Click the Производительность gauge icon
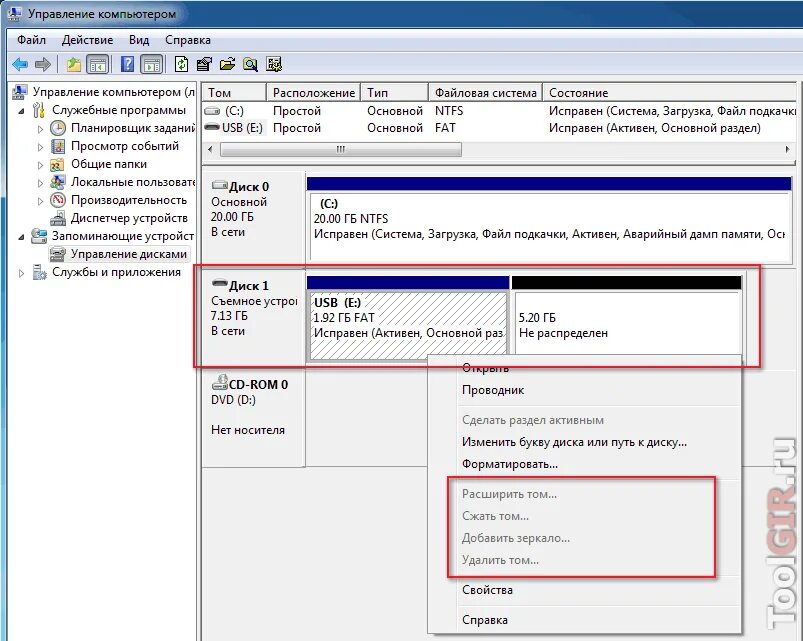This screenshot has width=803, height=641. click(x=58, y=200)
